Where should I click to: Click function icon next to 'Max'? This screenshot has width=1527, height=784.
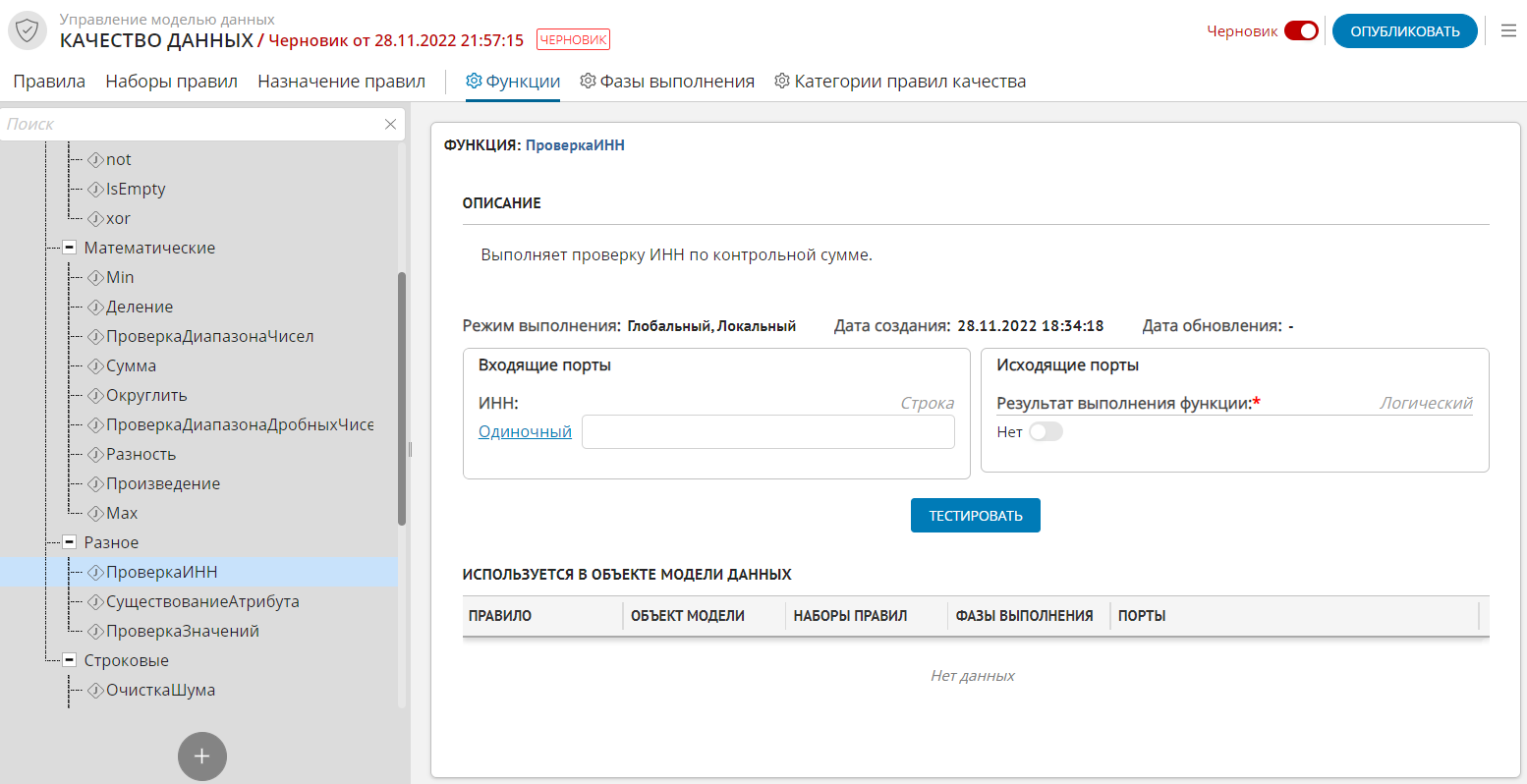(95, 513)
